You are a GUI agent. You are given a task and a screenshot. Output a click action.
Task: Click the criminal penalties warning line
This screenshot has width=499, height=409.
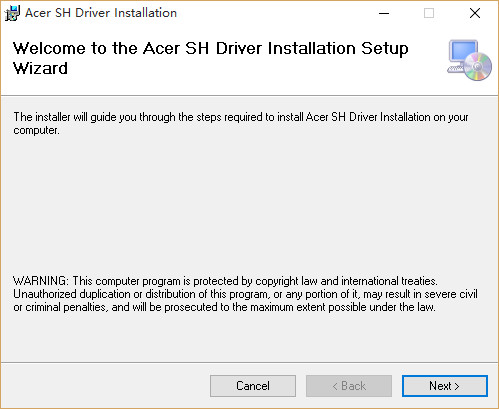click(224, 307)
